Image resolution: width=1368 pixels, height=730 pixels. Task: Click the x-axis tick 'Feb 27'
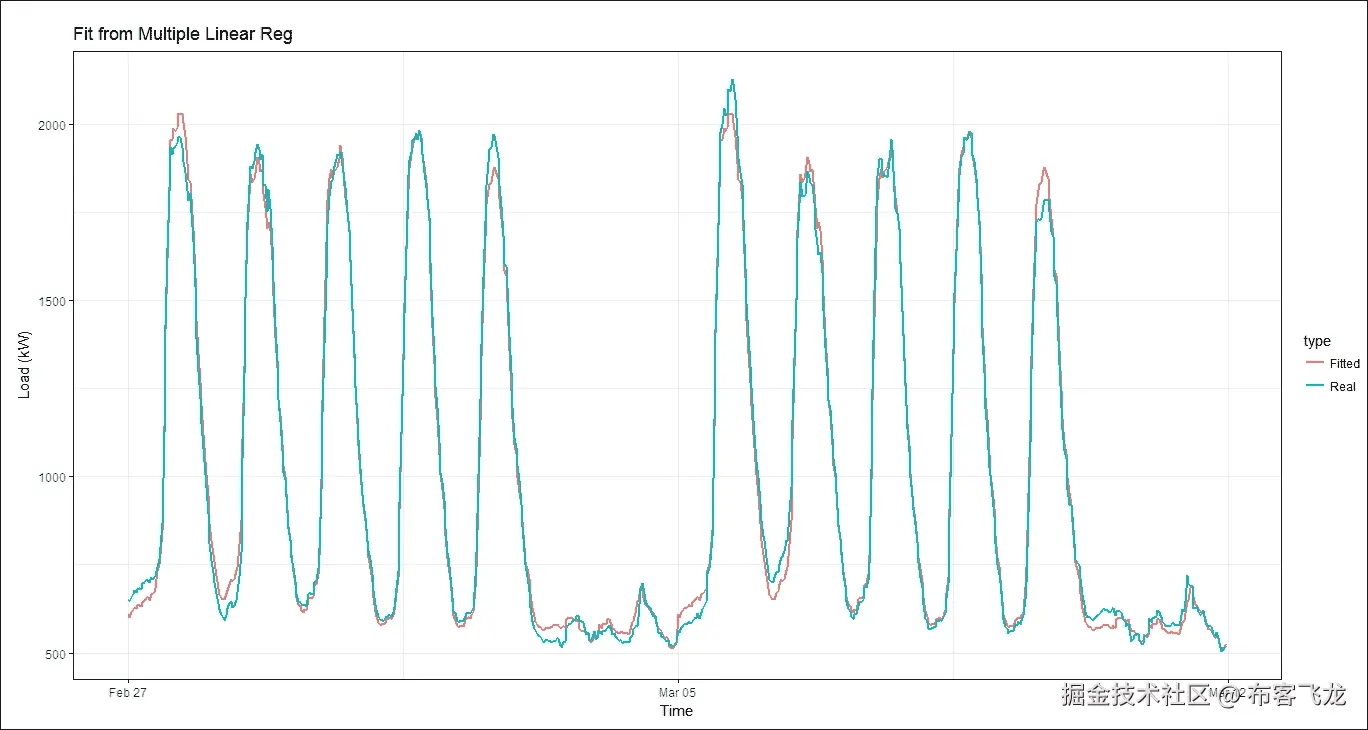tap(128, 692)
